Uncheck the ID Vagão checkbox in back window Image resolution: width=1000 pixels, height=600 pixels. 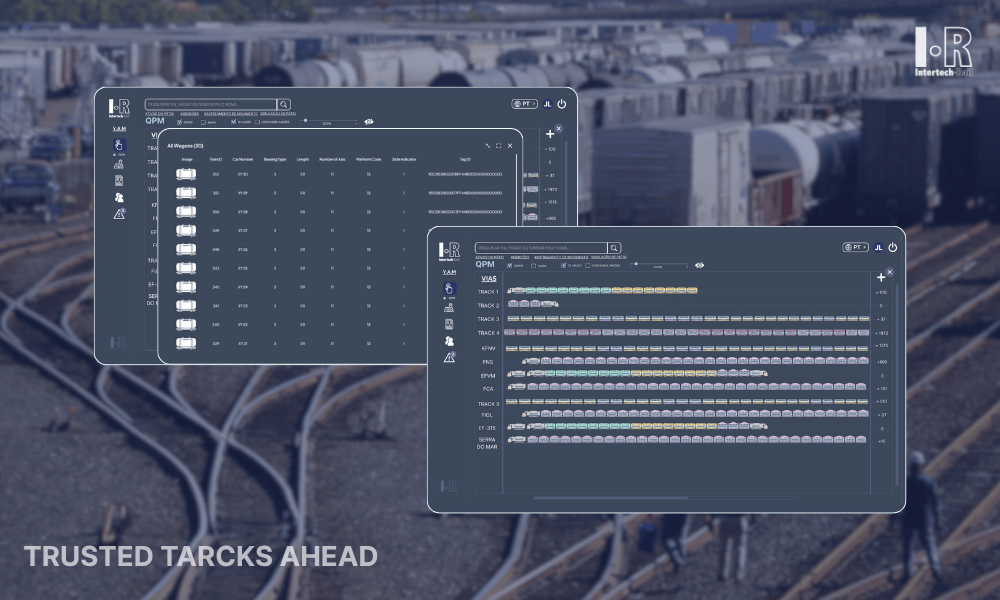(233, 122)
